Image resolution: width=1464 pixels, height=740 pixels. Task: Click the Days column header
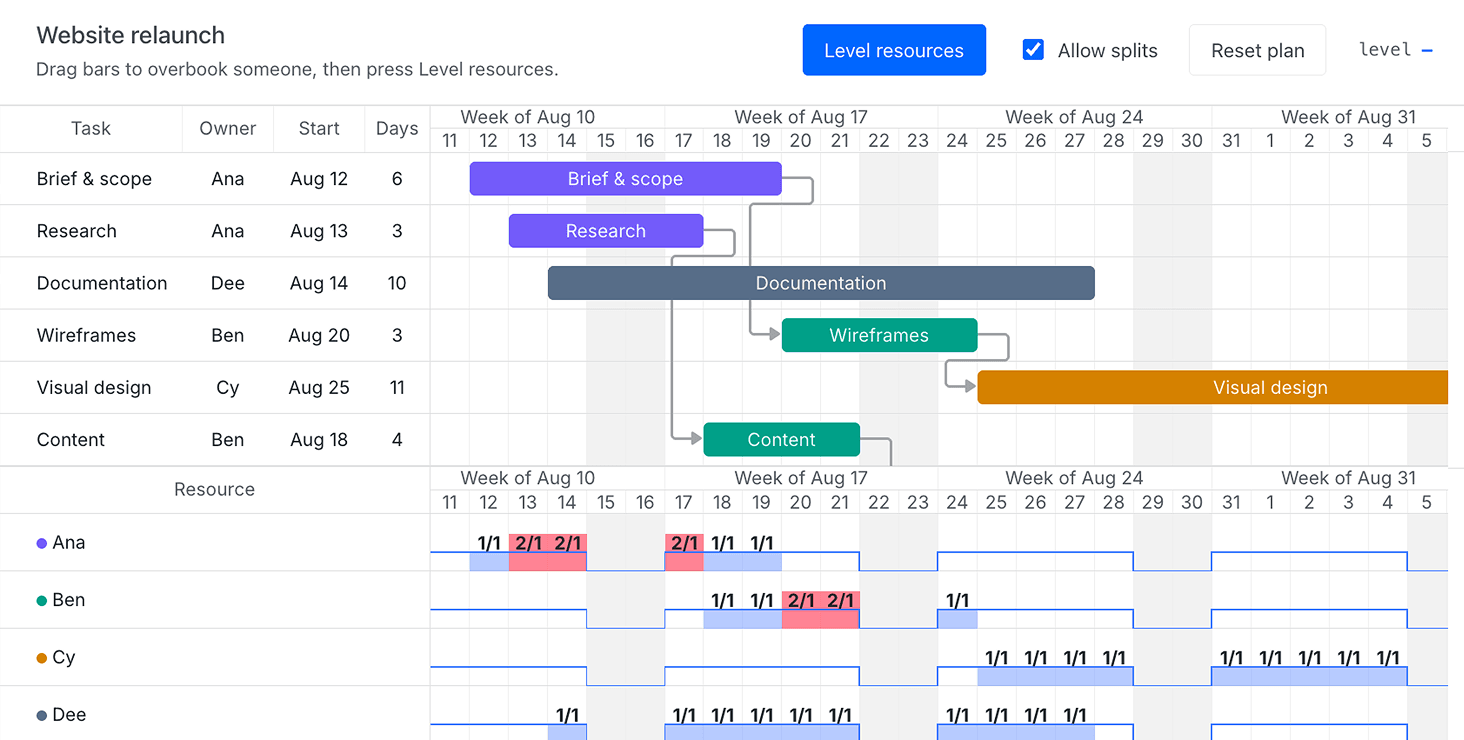[397, 128]
